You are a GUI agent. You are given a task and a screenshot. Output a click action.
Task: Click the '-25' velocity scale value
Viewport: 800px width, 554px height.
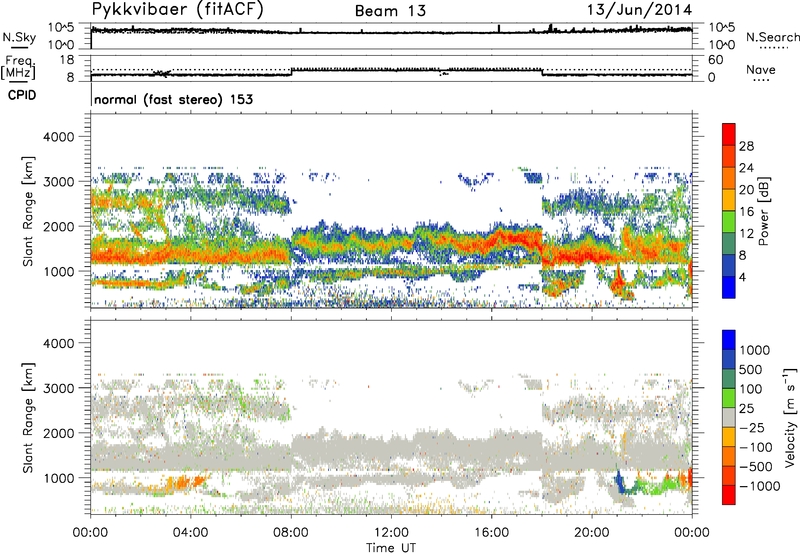pos(751,427)
